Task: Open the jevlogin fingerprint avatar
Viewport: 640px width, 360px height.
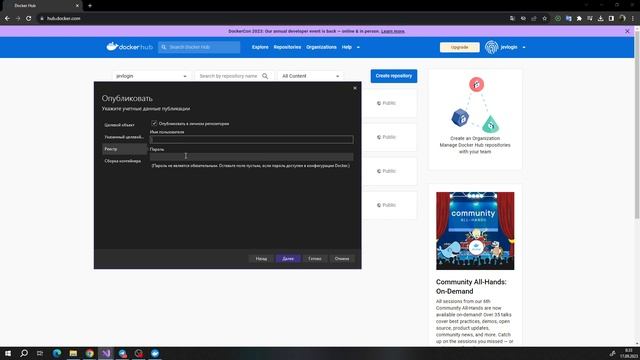Action: (x=491, y=47)
